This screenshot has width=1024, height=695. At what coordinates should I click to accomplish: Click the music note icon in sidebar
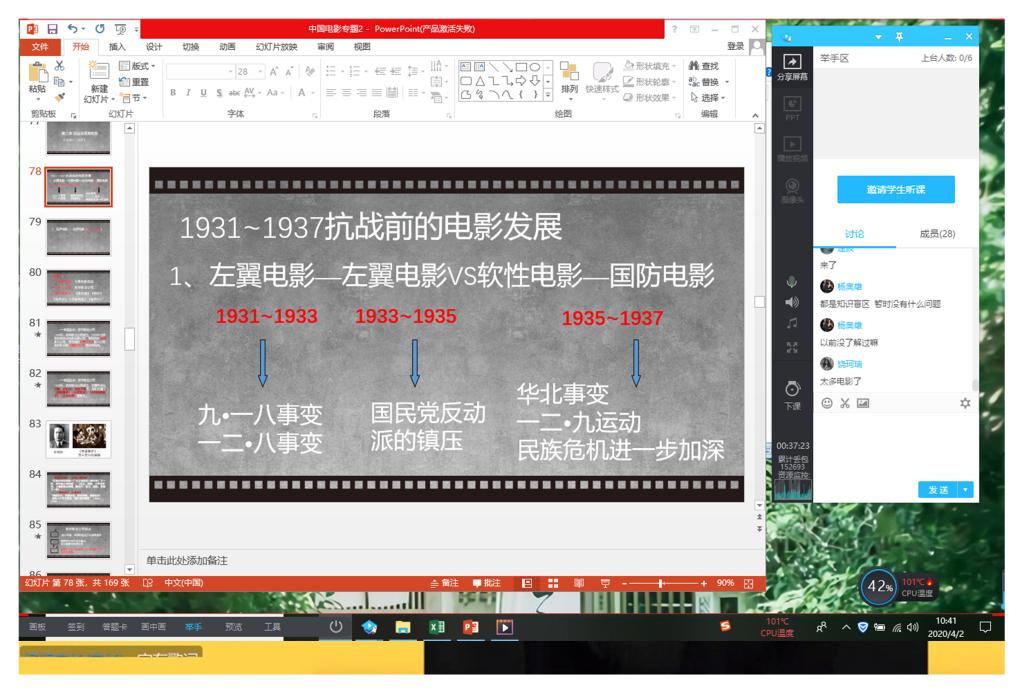792,323
